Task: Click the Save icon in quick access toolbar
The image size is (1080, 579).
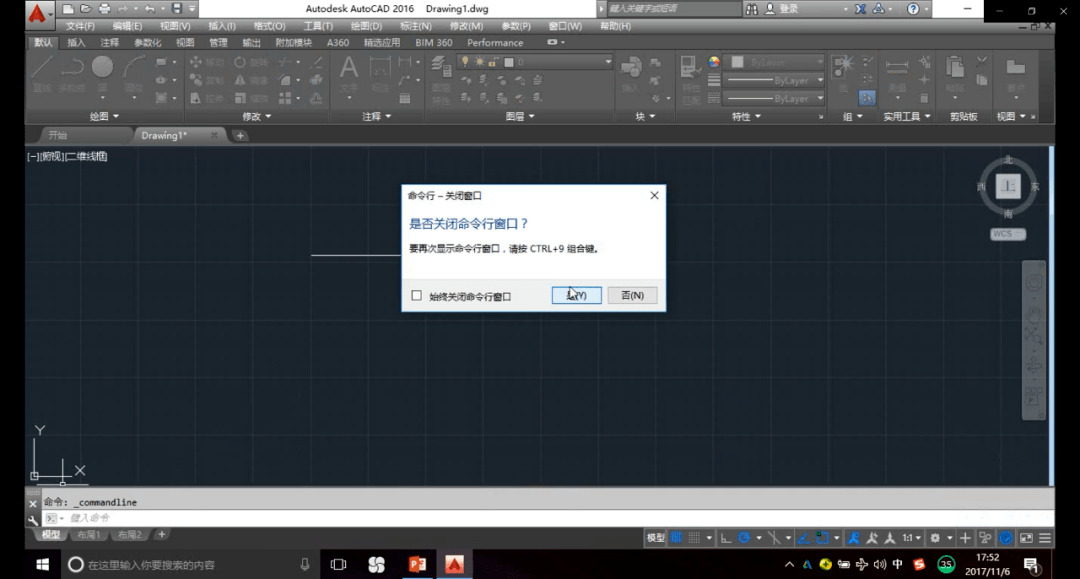Action: [177, 9]
